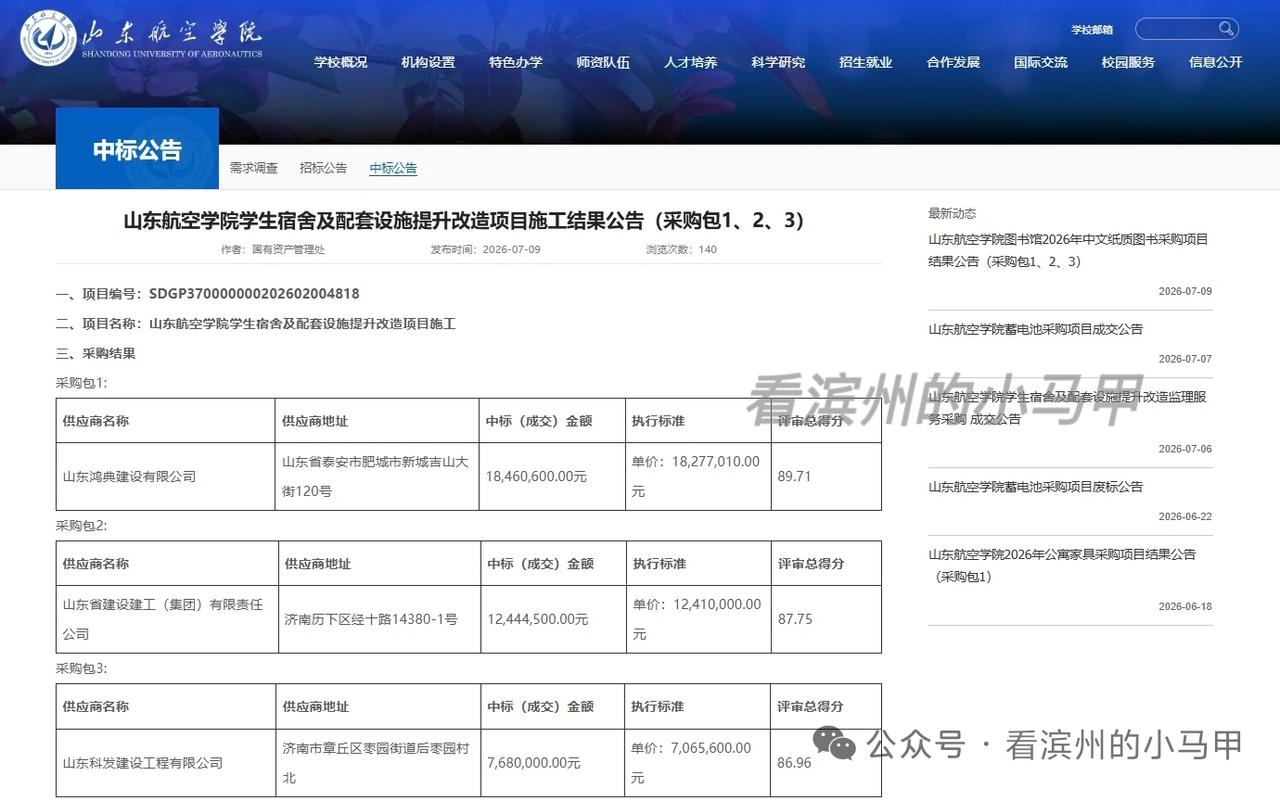Click supplier 山东鸿典建设有限公司 cell
This screenshot has width=1280, height=801.
coord(165,476)
